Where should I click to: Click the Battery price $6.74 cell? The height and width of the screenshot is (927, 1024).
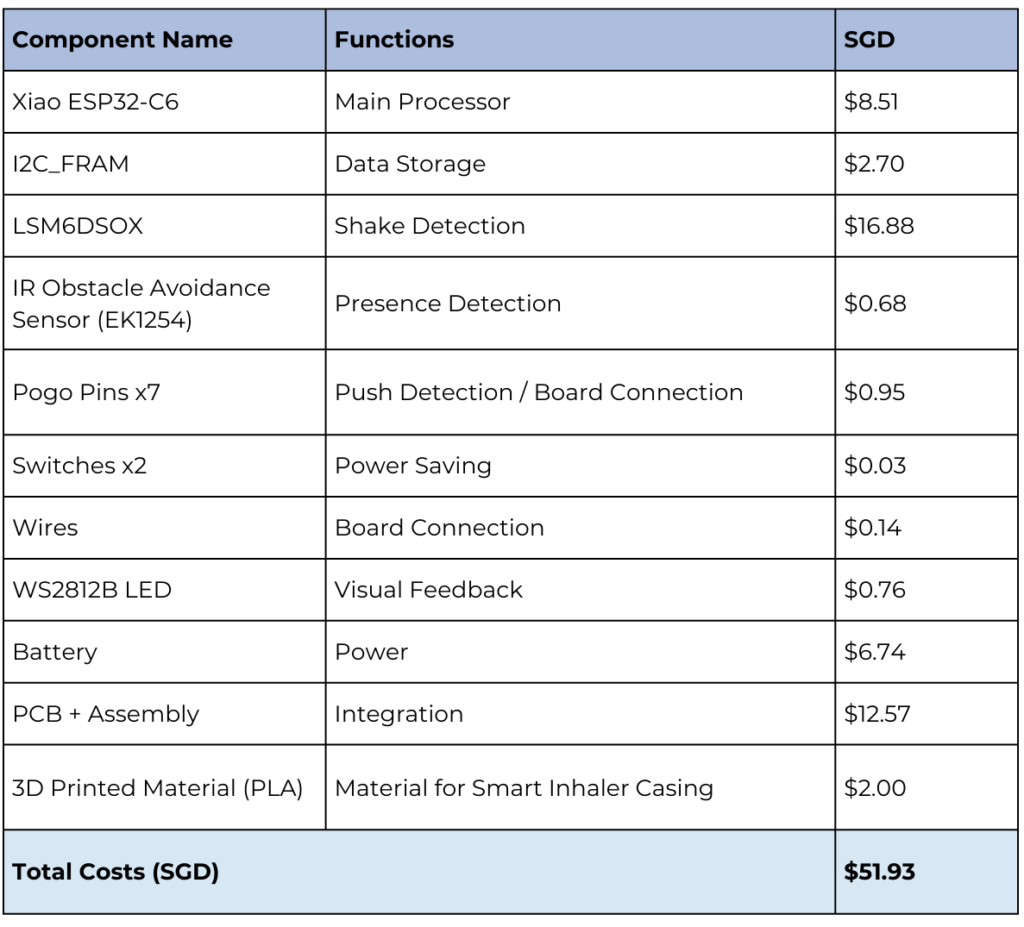(x=875, y=652)
